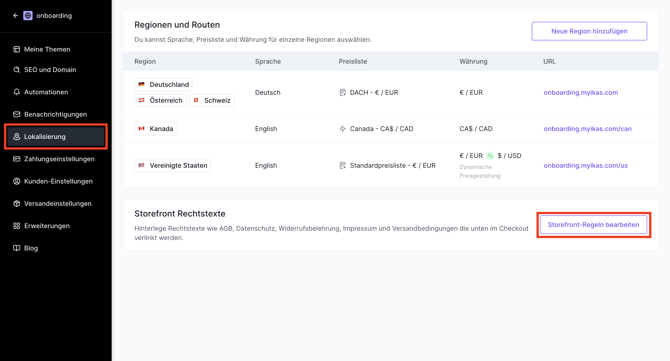
Task: Open onboarding.myikas.com/us link
Action: tap(585, 165)
